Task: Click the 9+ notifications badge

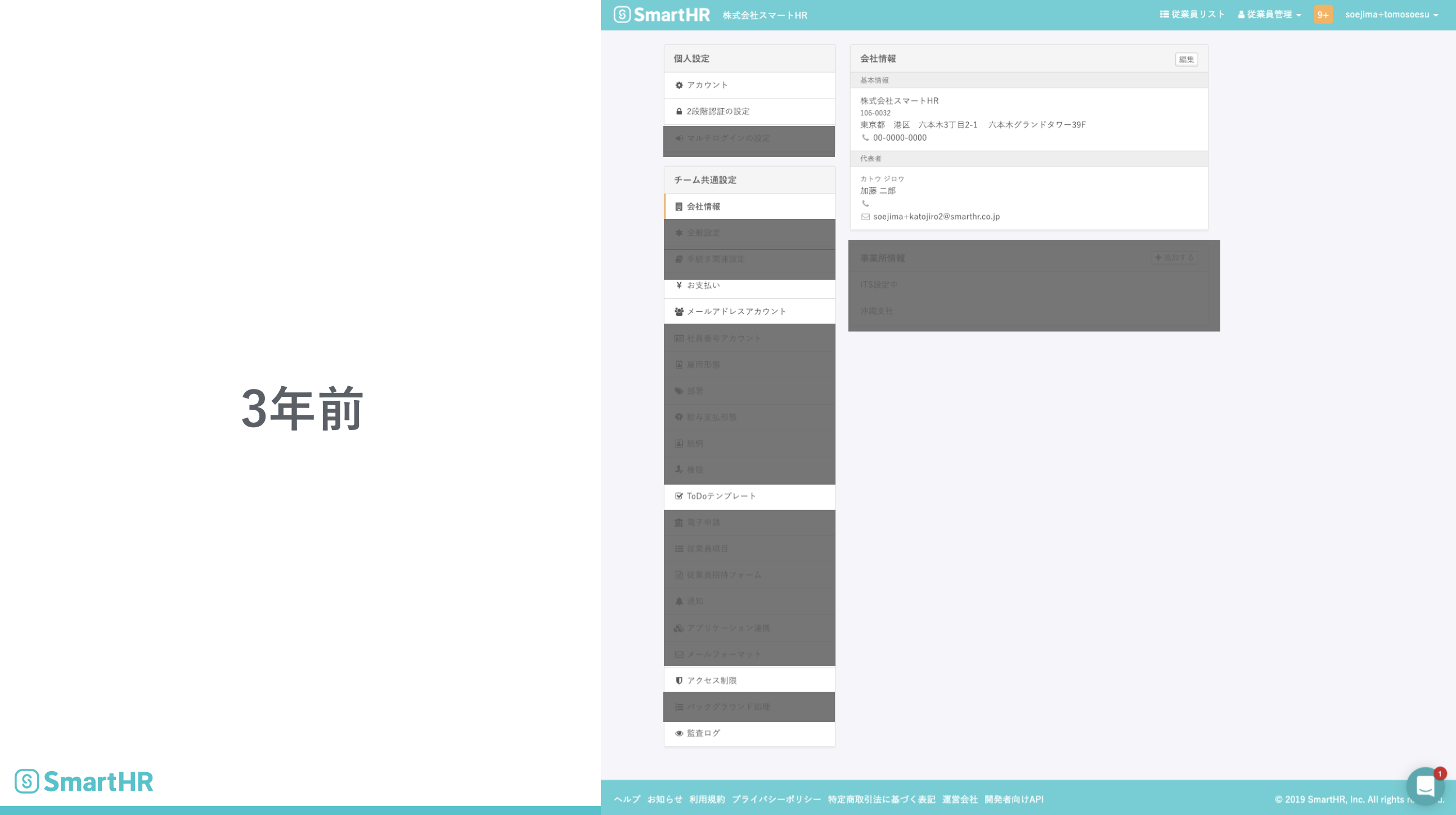Action: coord(1323,15)
